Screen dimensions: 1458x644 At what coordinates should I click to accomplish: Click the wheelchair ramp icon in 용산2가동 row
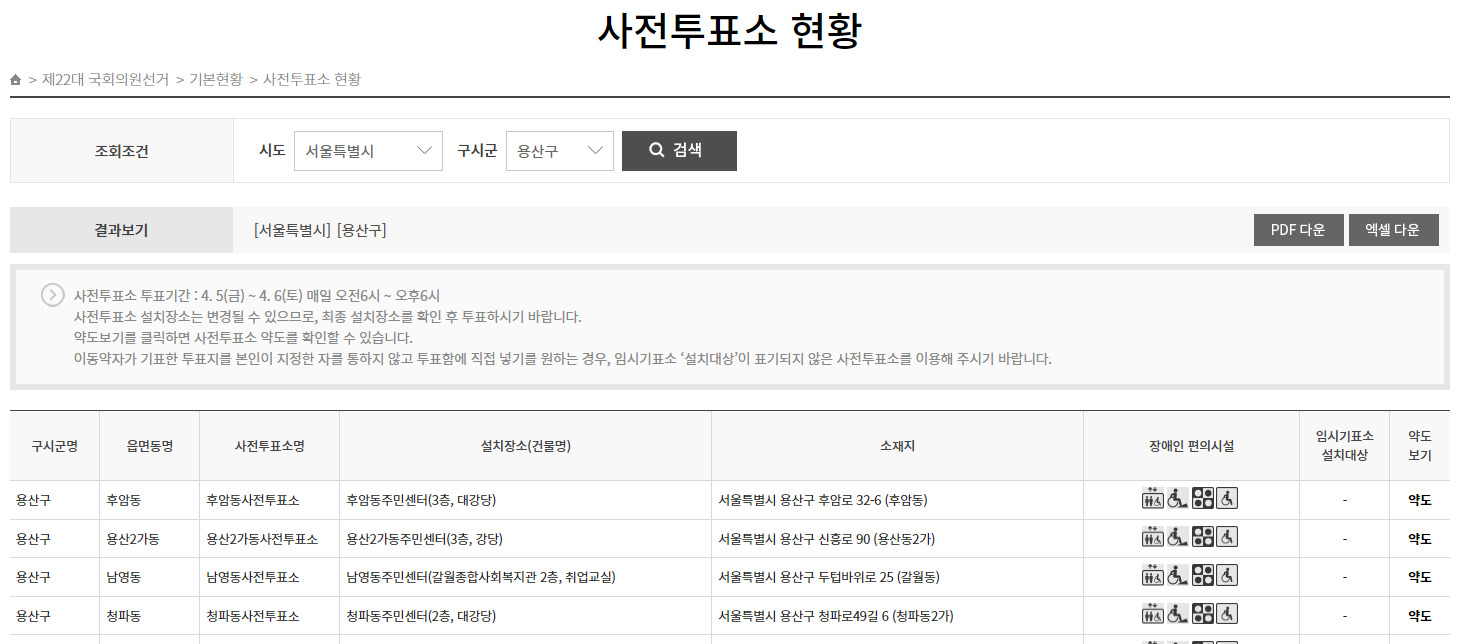click(x=1177, y=537)
